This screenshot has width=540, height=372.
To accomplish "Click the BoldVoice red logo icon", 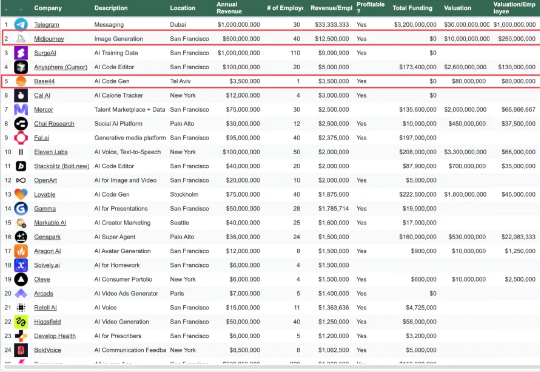I will point(21,350).
